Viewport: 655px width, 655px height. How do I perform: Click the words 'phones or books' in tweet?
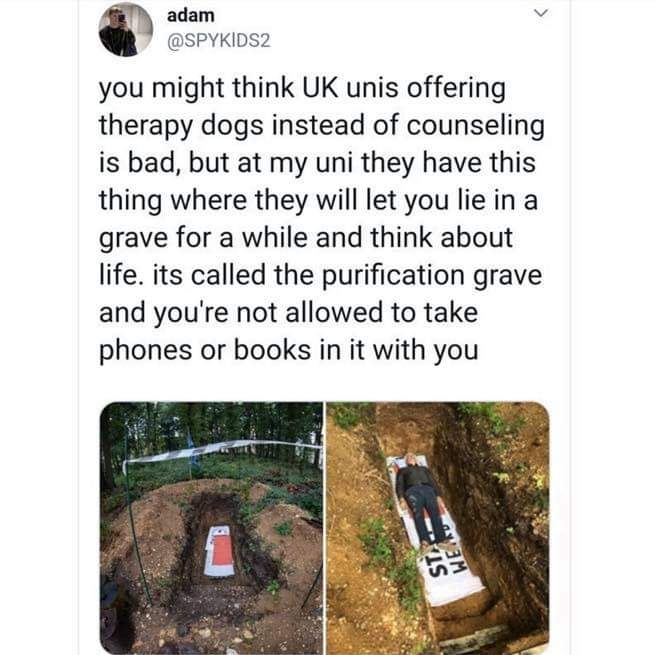pos(205,350)
